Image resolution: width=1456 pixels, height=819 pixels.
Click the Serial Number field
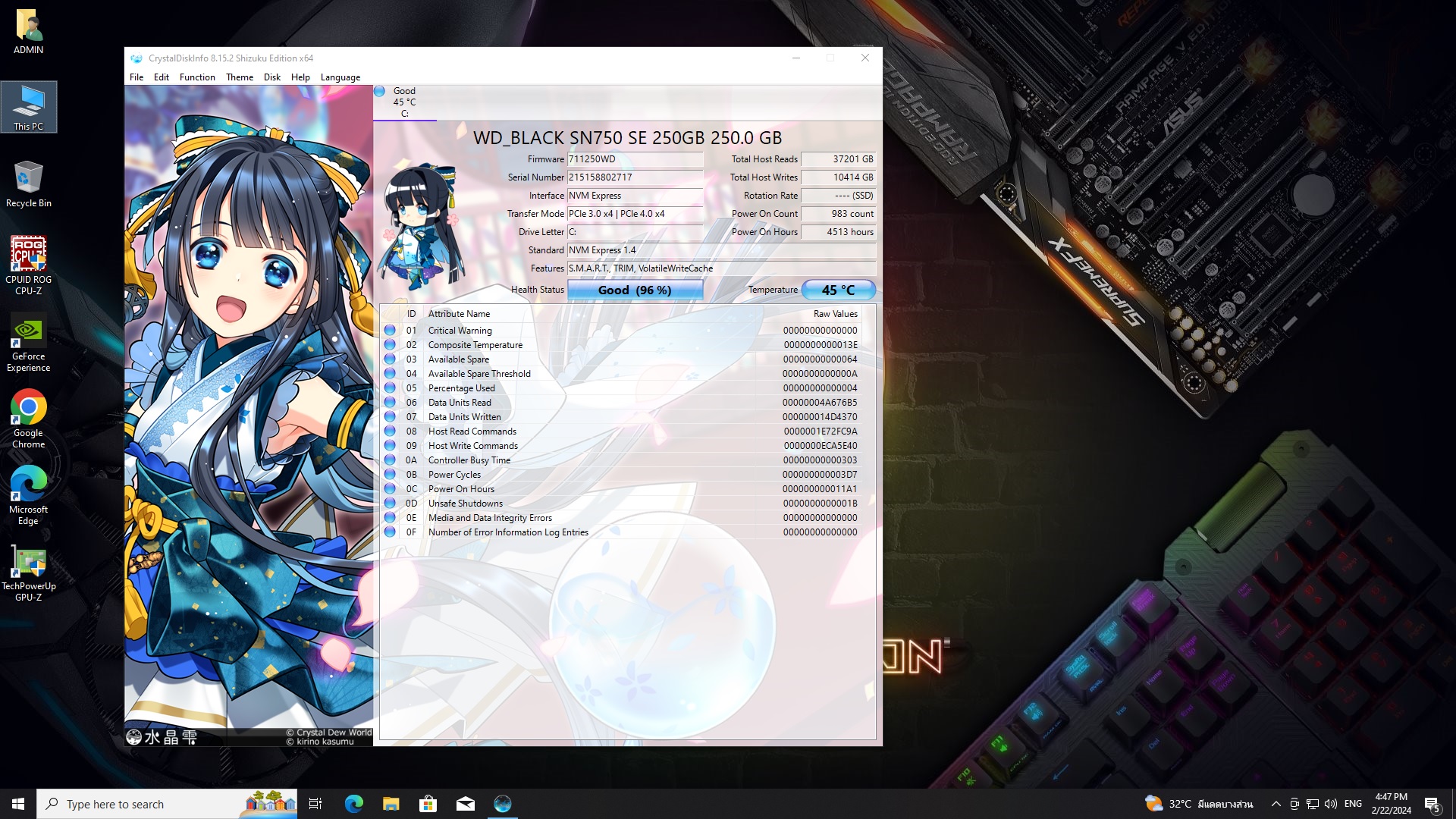[x=635, y=177]
